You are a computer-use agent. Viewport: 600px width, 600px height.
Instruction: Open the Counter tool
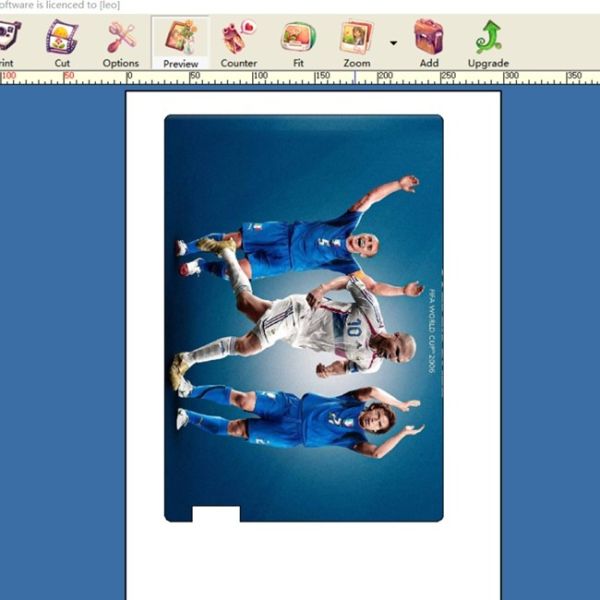click(x=238, y=40)
